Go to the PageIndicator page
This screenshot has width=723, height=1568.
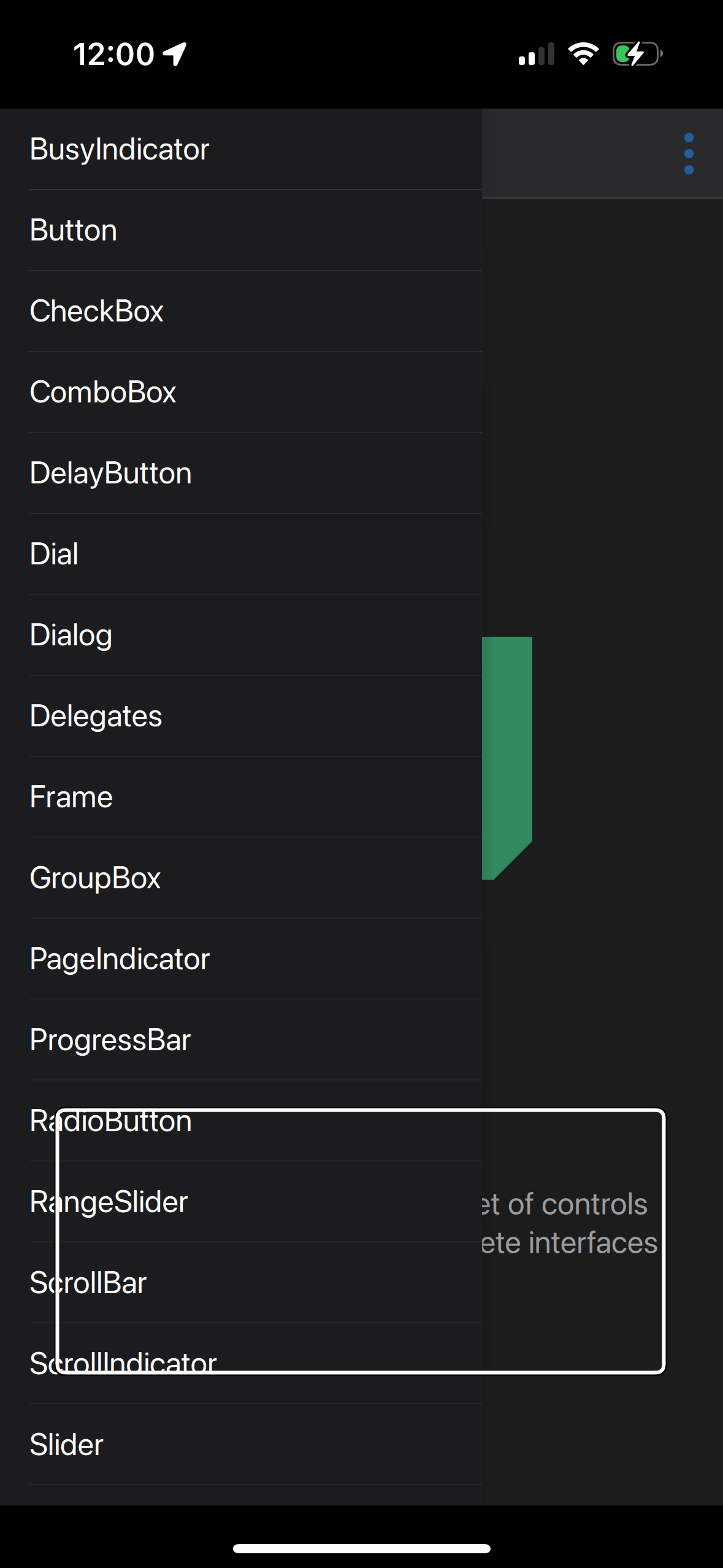click(241, 959)
